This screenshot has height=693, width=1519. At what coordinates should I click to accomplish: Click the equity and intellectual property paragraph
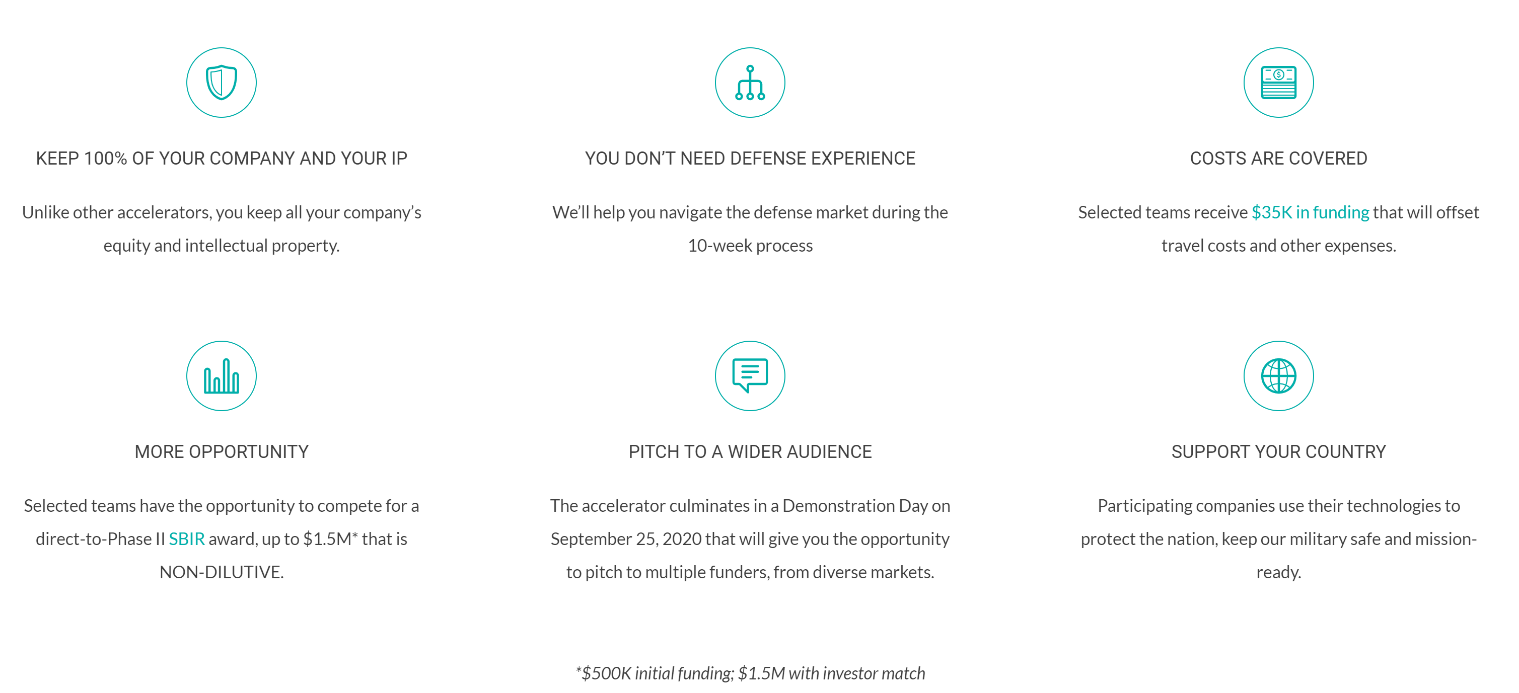click(221, 229)
